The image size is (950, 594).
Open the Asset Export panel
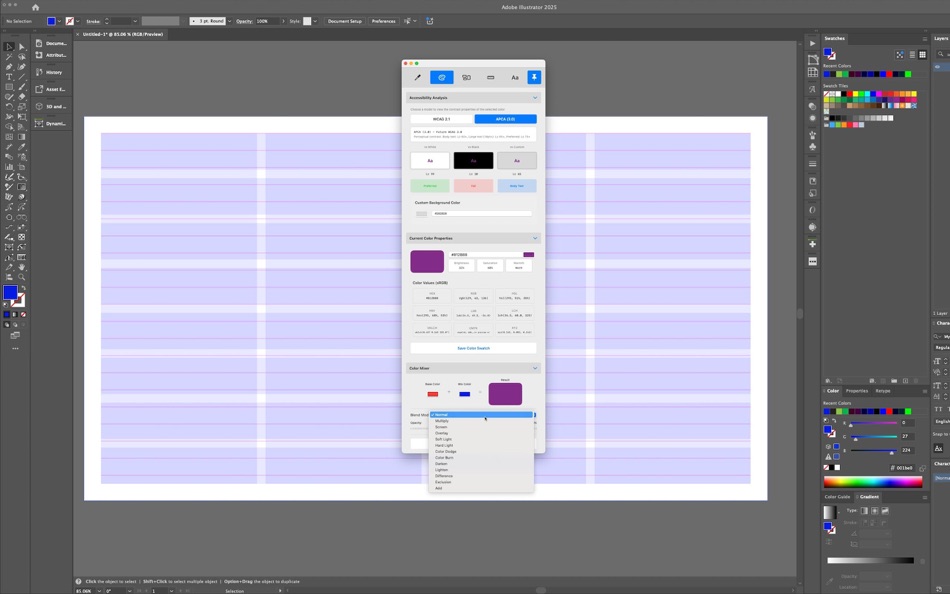click(x=50, y=89)
